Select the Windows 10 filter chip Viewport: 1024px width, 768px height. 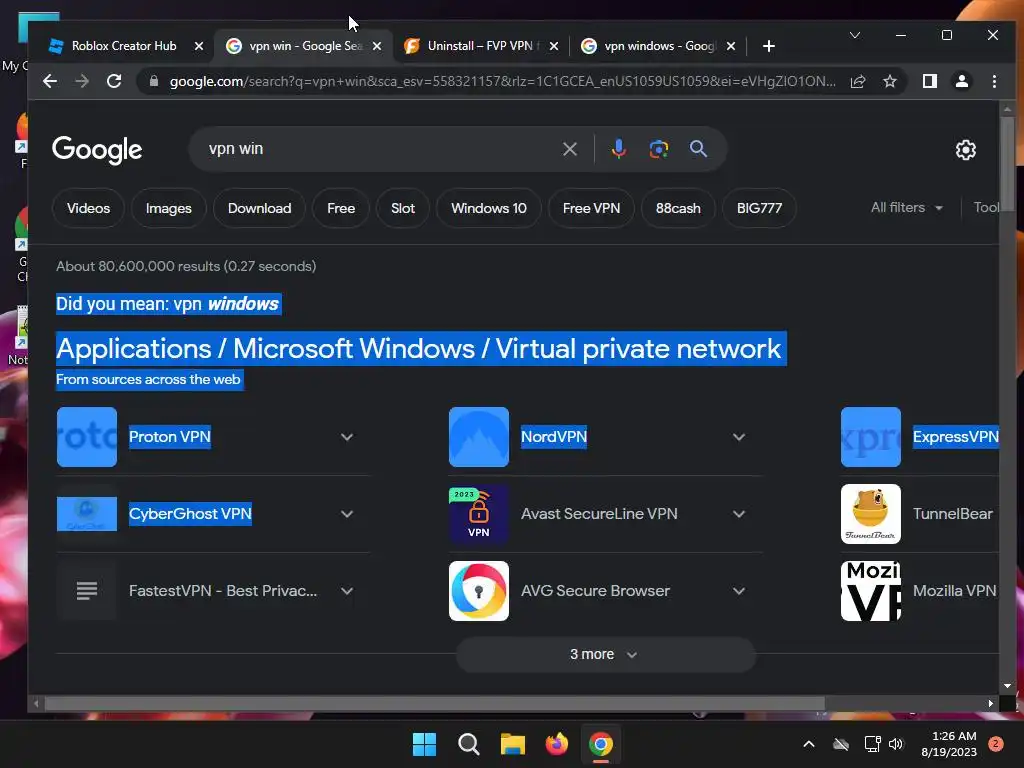click(x=488, y=208)
